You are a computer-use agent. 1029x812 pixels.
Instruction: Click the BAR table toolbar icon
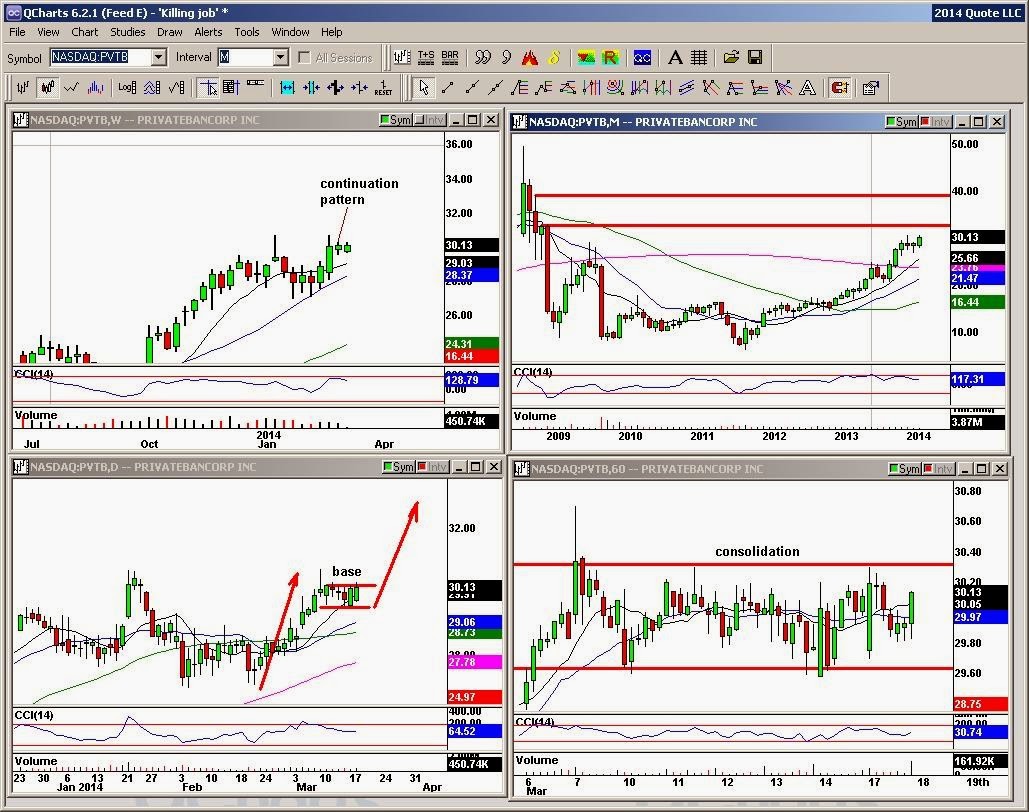point(450,58)
